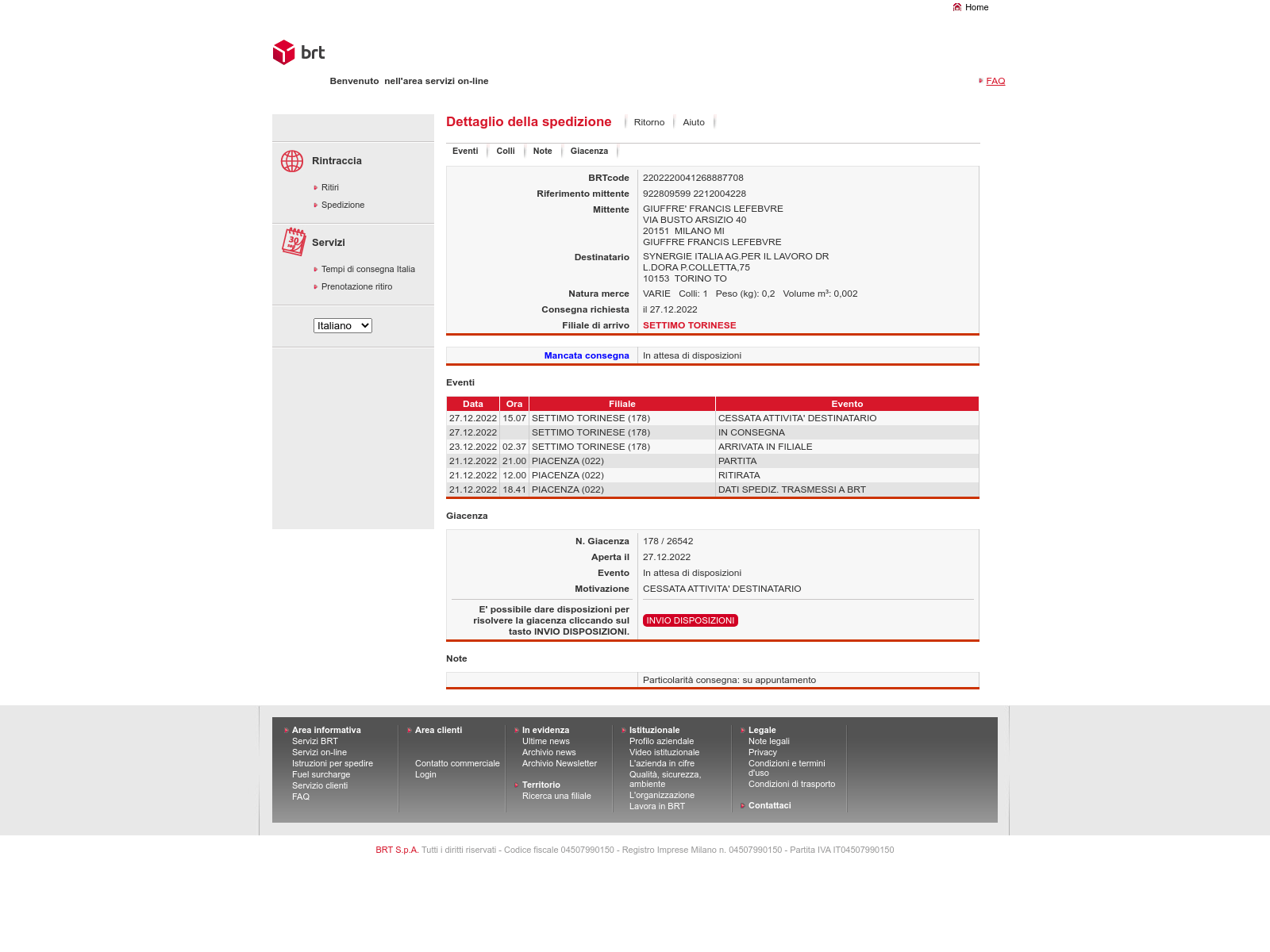
Task: Open Qualità, sicurezza, ambiente link
Action: click(665, 779)
